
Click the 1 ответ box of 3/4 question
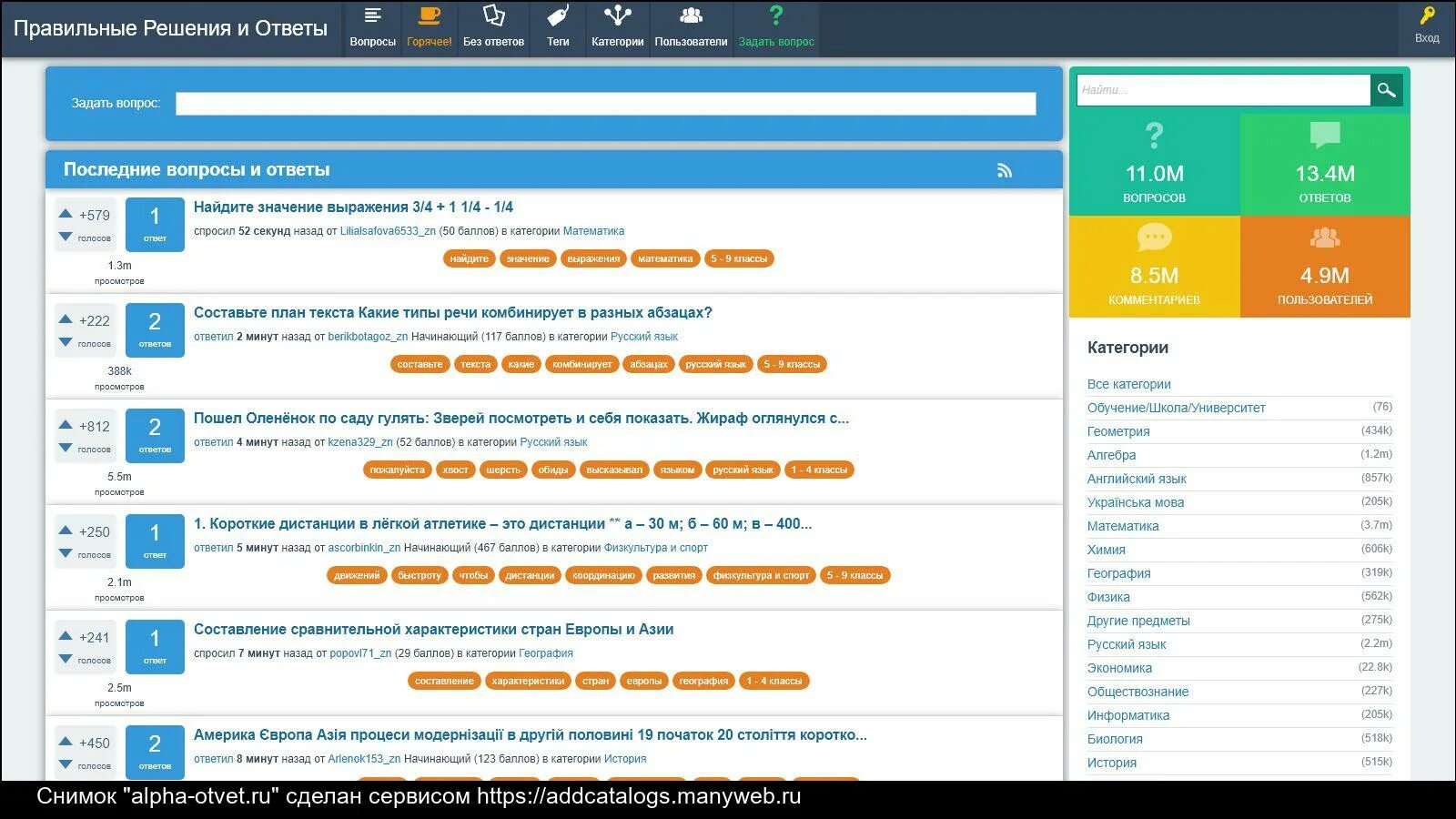[x=155, y=224]
